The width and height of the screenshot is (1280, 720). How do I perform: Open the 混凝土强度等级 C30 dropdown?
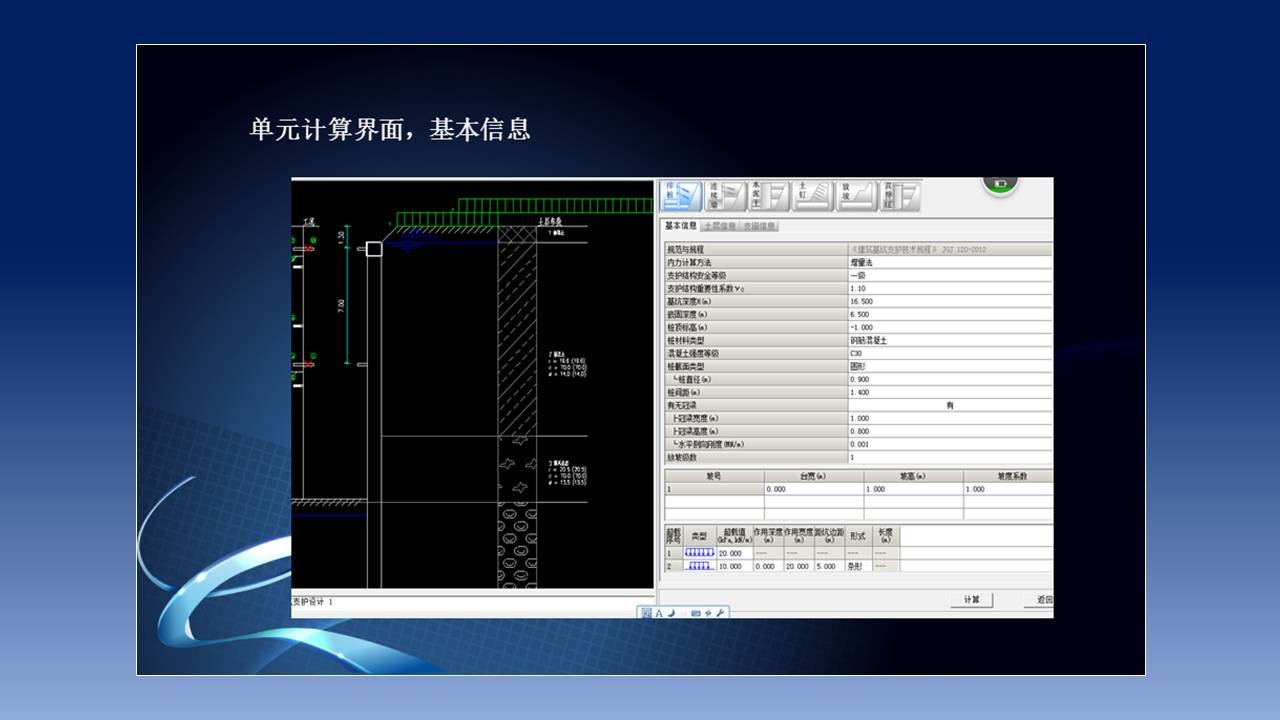coord(948,353)
